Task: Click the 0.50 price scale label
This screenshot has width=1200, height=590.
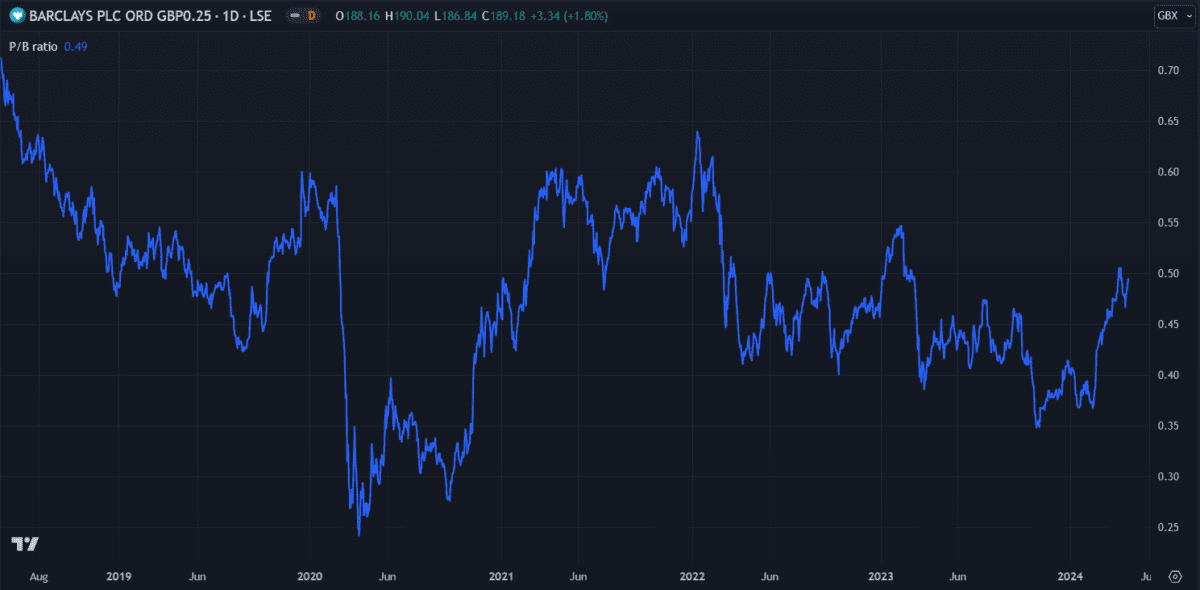Action: 1167,273
